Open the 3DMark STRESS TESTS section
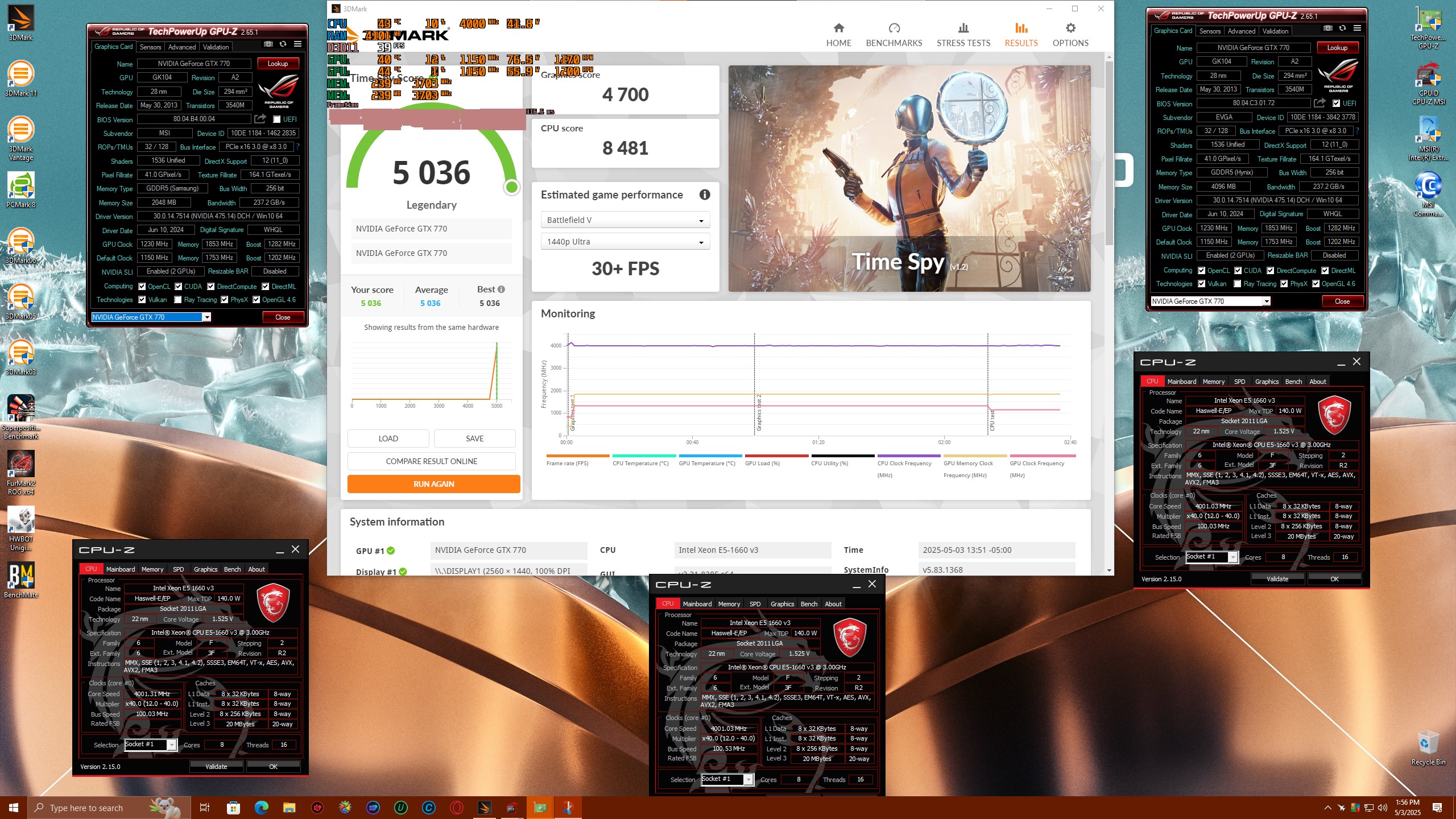 coord(963,35)
